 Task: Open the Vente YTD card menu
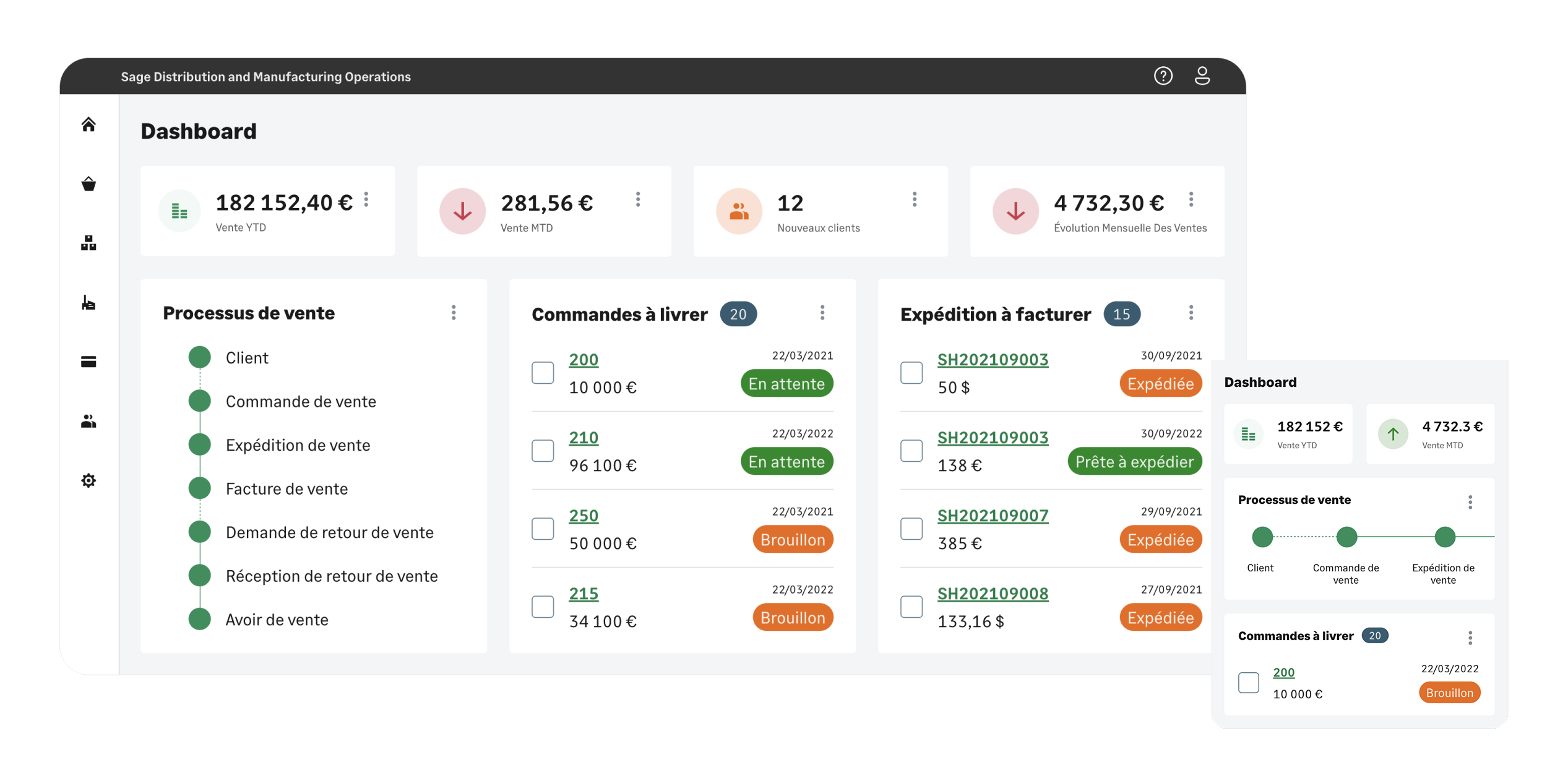[x=366, y=199]
